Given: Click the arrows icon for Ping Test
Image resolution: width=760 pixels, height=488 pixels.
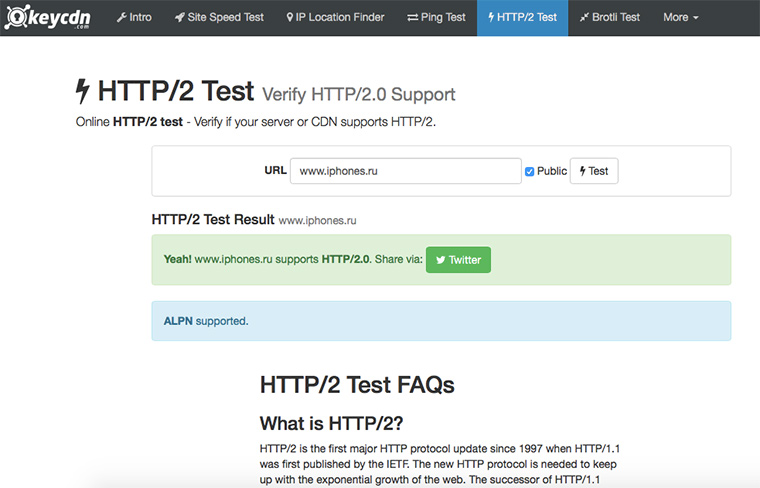Looking at the screenshot, I should point(413,18).
